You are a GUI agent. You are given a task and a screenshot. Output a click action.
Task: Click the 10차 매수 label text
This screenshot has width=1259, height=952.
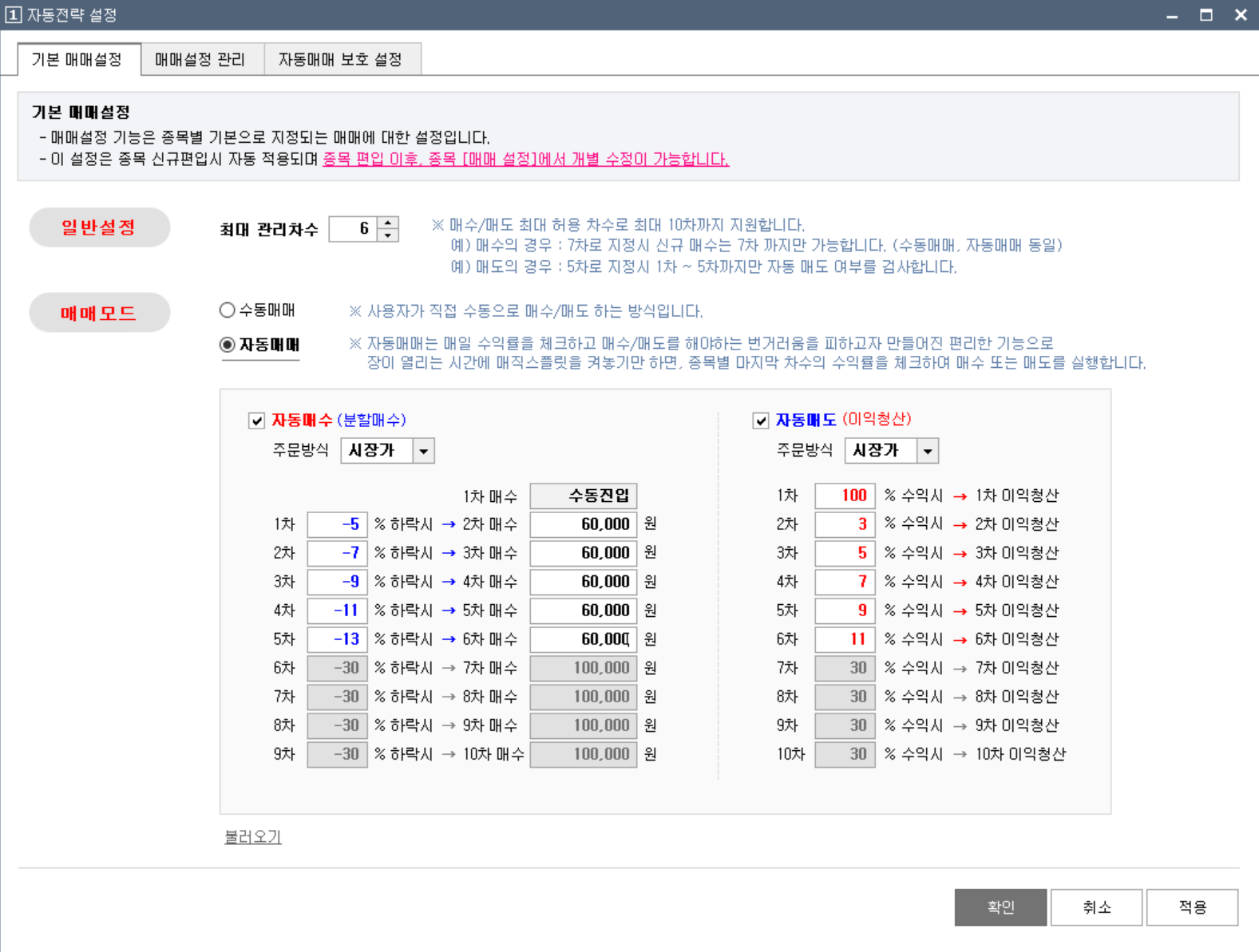click(x=493, y=754)
